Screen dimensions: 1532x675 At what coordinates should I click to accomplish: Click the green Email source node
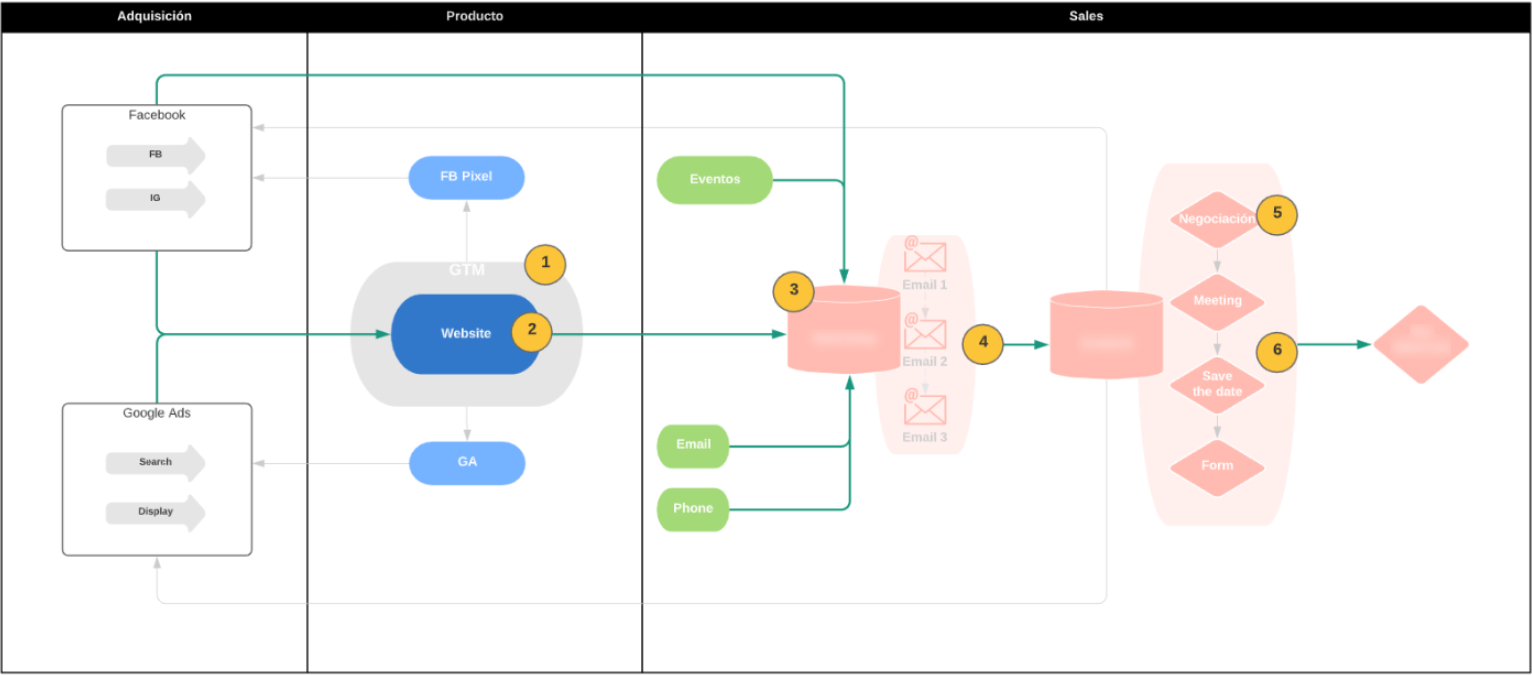pos(692,445)
